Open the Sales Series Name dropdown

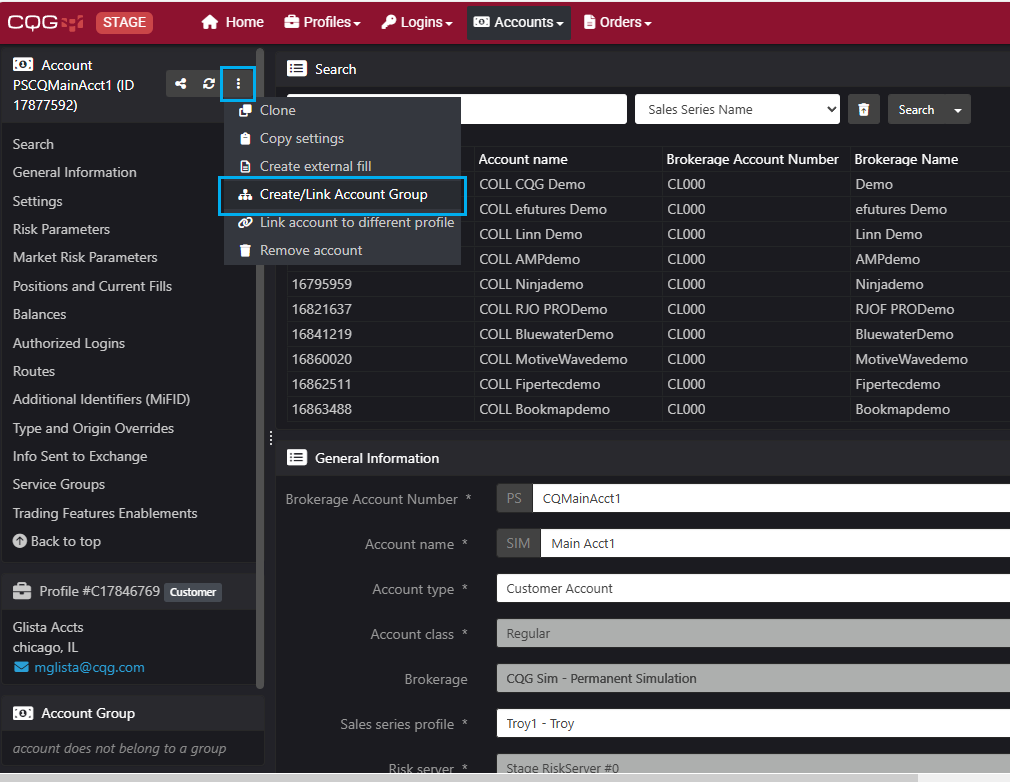[737, 110]
